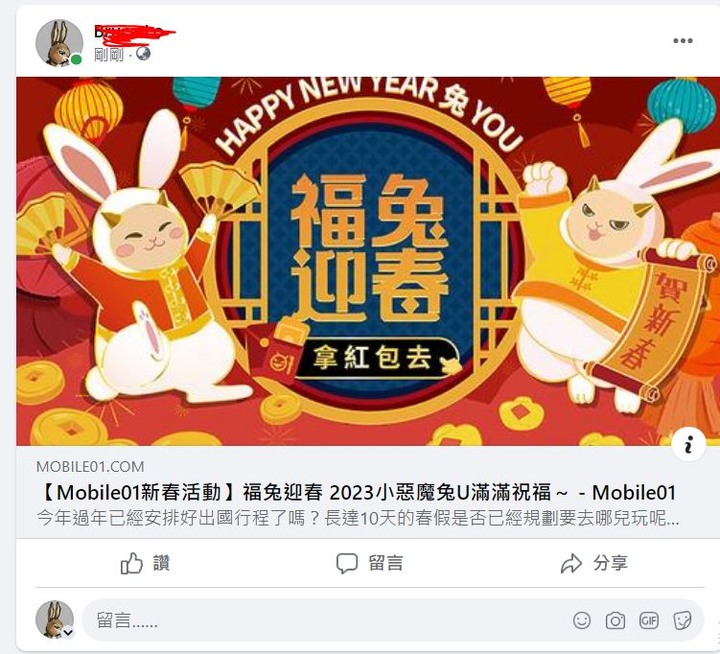This screenshot has height=654, width=720.
Task: Open the 福兔迎春 banner image preview
Action: click(x=368, y=261)
